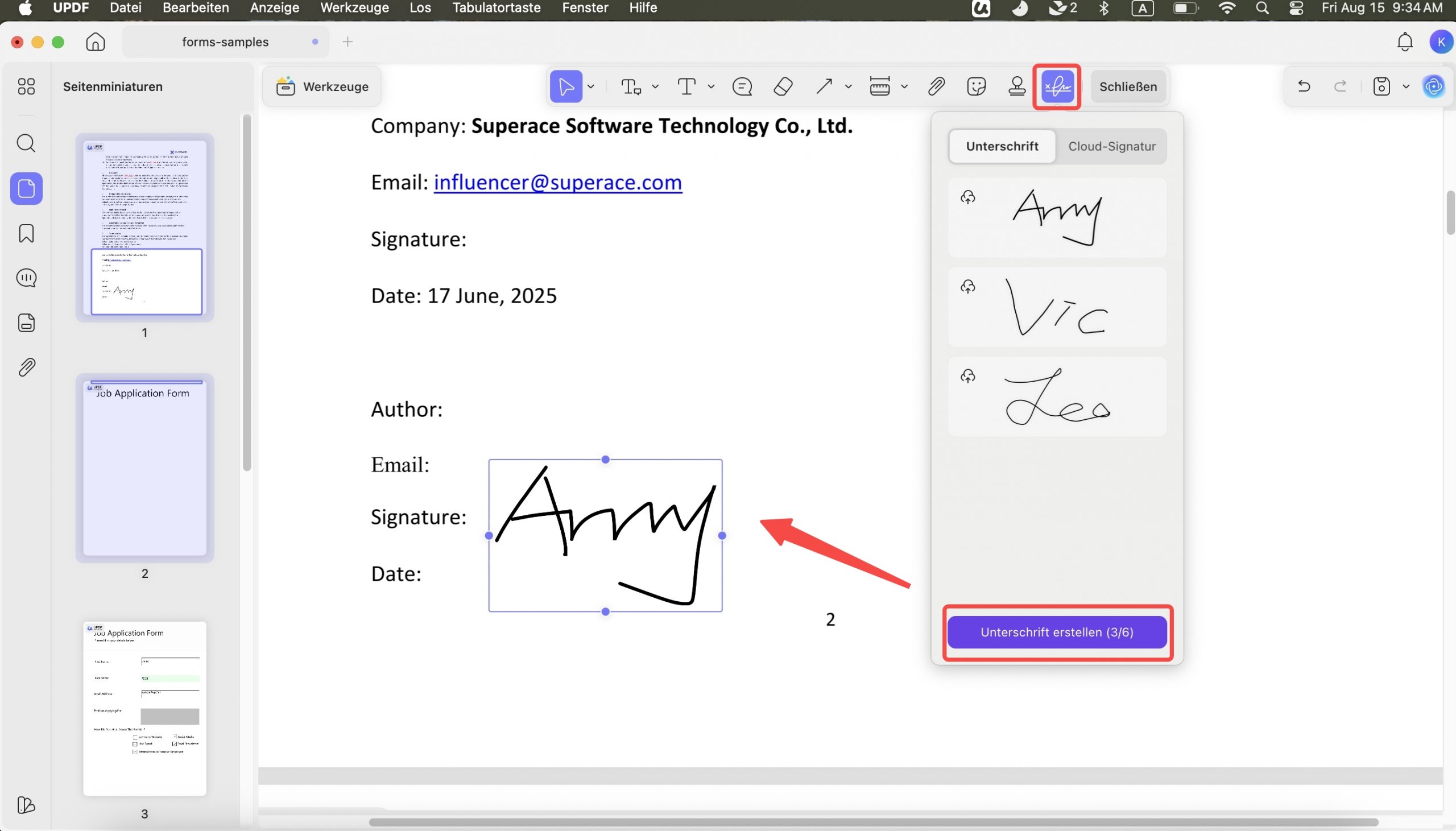Click the bottom-left sidebar layers icon
Screen dimensions: 1456x831
[x=26, y=805]
